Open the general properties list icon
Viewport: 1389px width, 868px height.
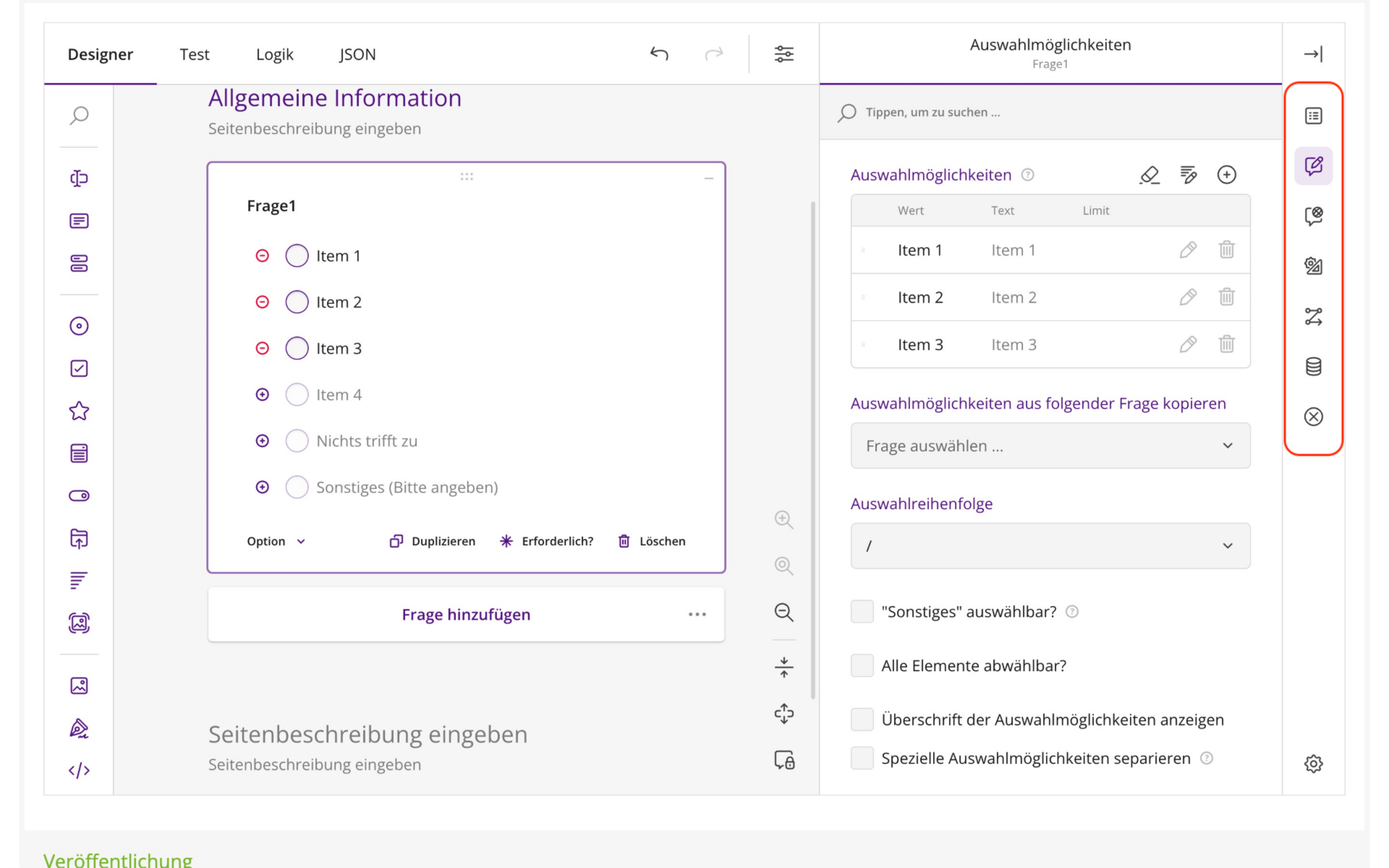pos(1313,116)
